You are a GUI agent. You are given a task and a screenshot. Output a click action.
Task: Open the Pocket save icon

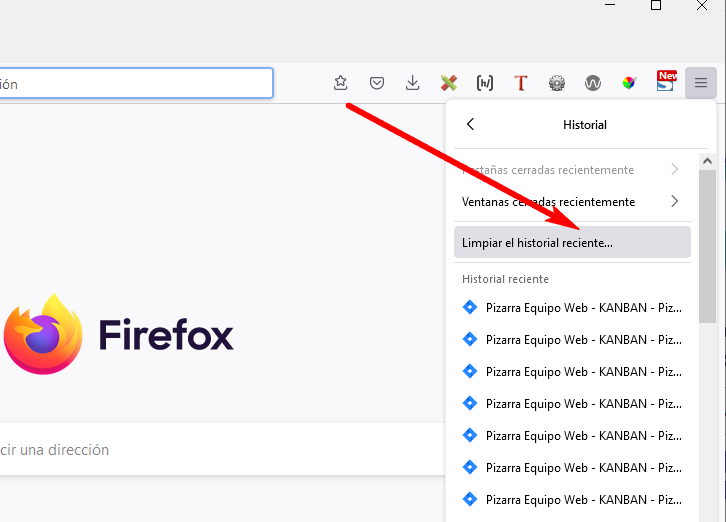[x=377, y=83]
